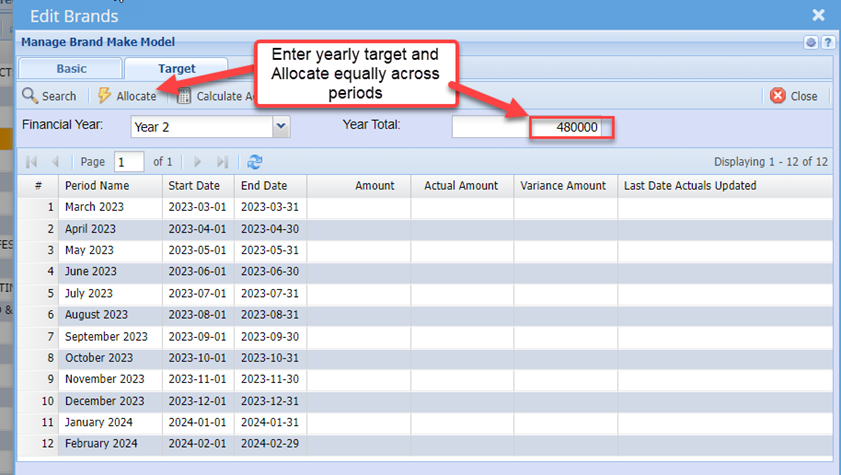
Task: Click the Variance Amount column header
Action: 565,185
